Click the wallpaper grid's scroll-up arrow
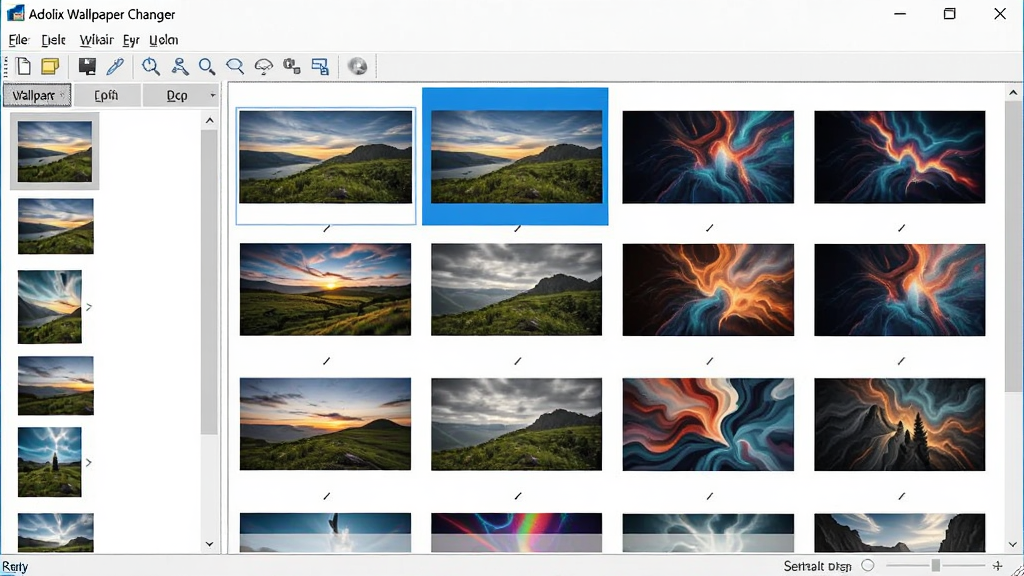 [1013, 93]
